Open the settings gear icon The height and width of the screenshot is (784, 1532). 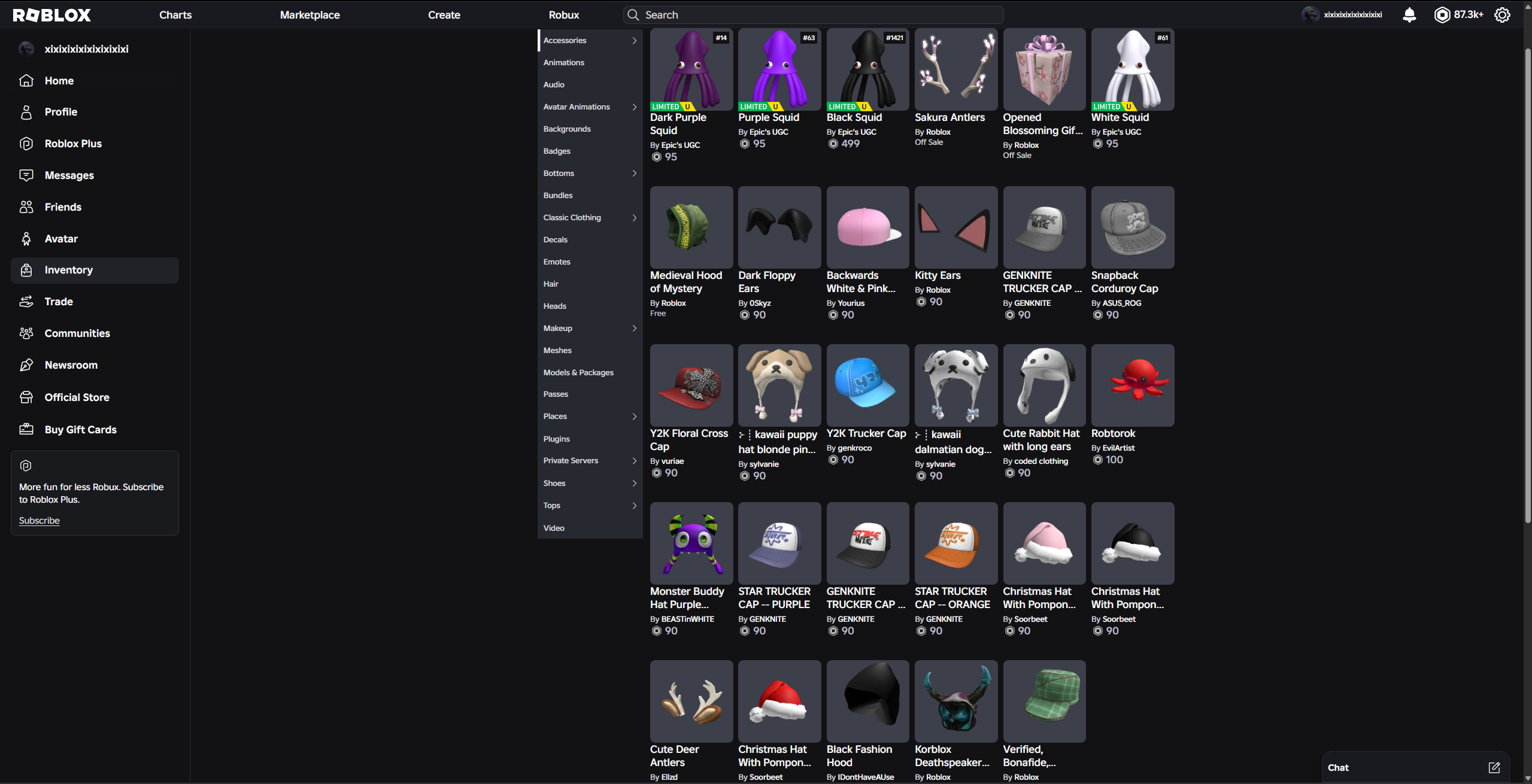tap(1502, 15)
